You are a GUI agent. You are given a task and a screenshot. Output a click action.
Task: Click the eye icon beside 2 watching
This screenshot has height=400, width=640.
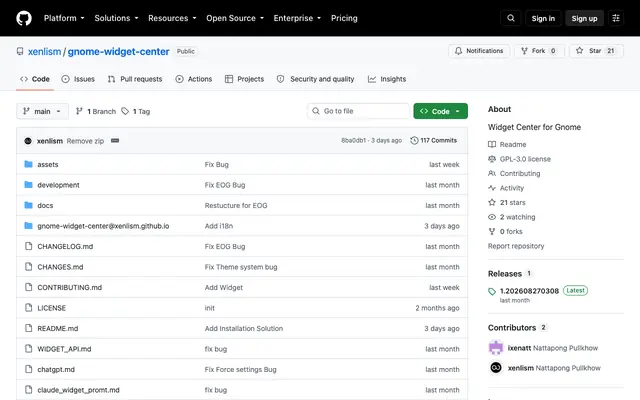(x=492, y=217)
